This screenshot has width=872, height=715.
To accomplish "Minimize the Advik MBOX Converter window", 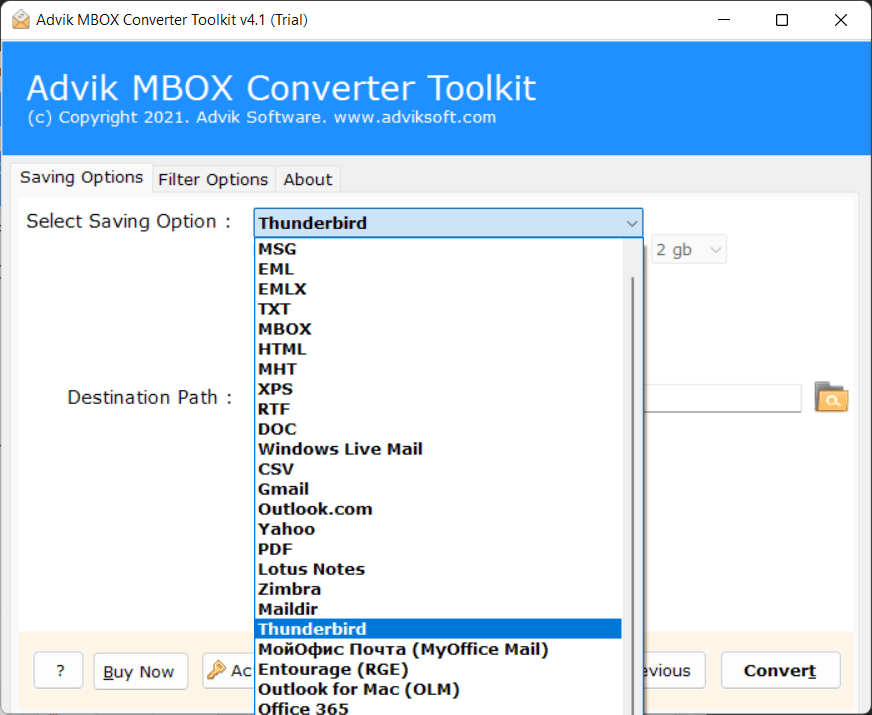I will coord(724,20).
